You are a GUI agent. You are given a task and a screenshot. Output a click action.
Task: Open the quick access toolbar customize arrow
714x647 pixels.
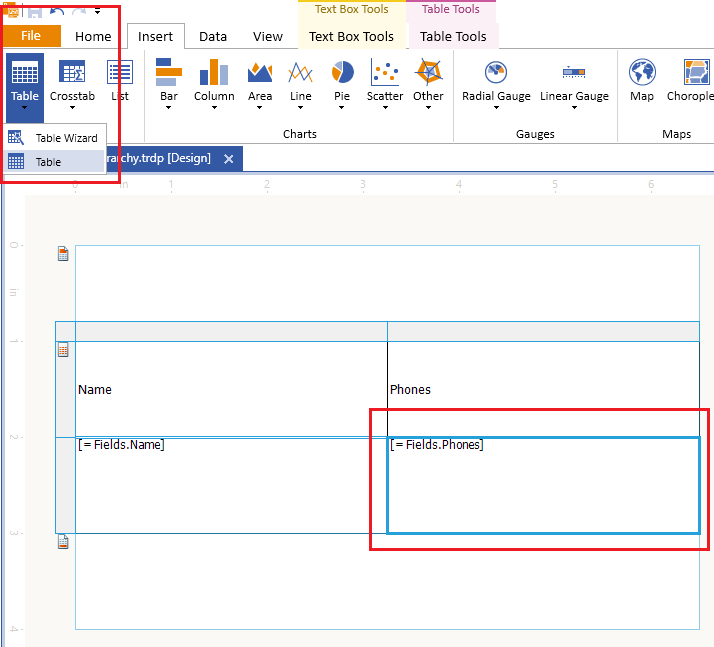97,11
